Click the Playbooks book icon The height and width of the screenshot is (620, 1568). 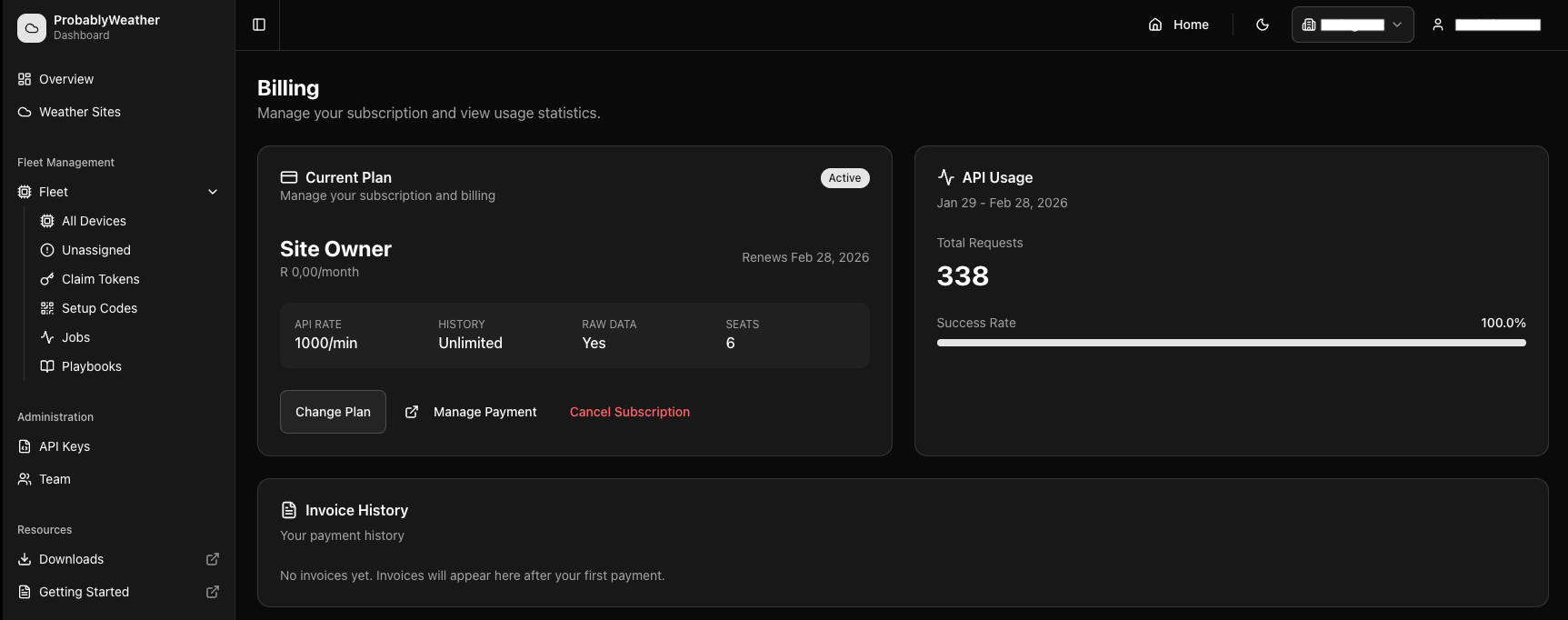click(x=47, y=366)
